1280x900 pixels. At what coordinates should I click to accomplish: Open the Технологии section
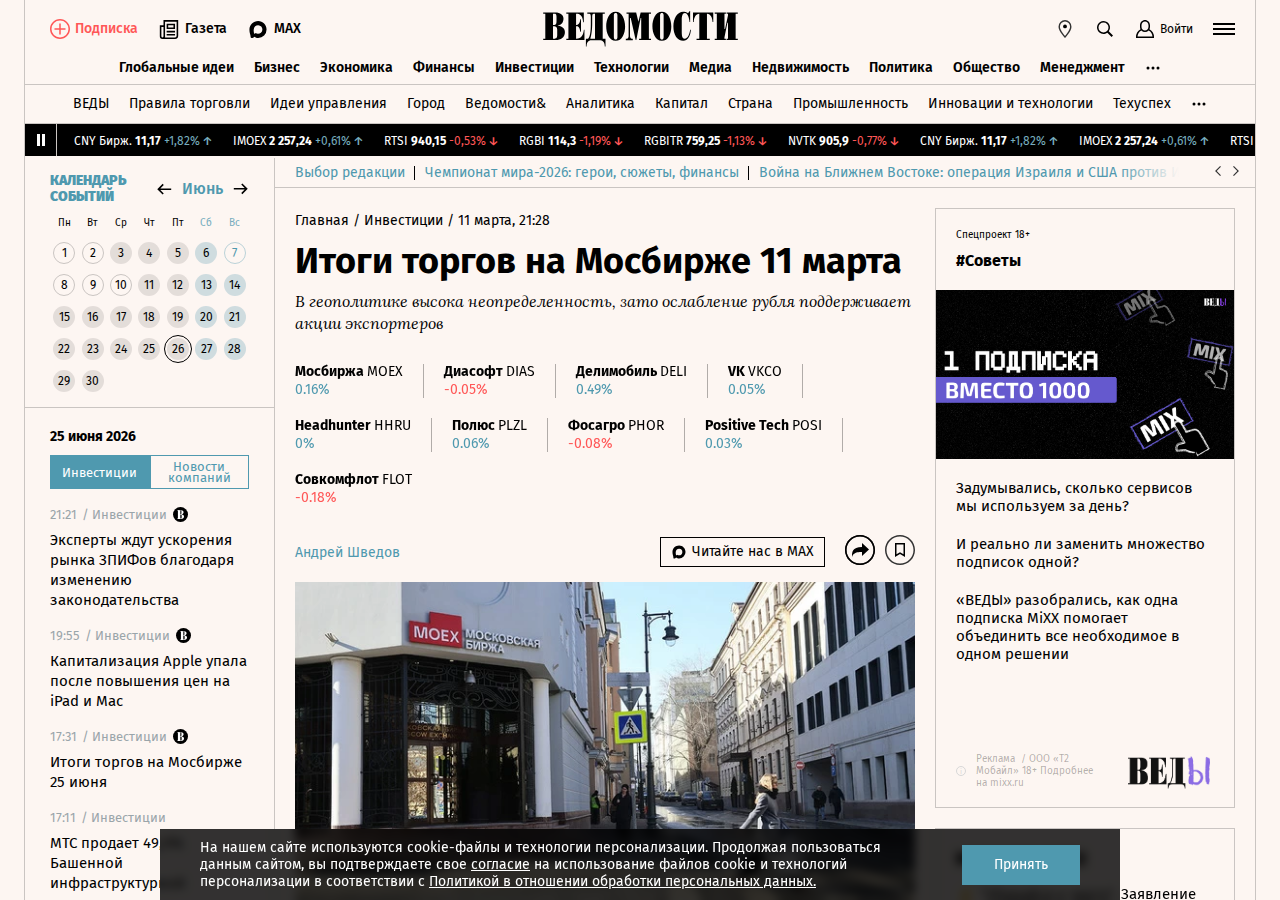(x=631, y=68)
